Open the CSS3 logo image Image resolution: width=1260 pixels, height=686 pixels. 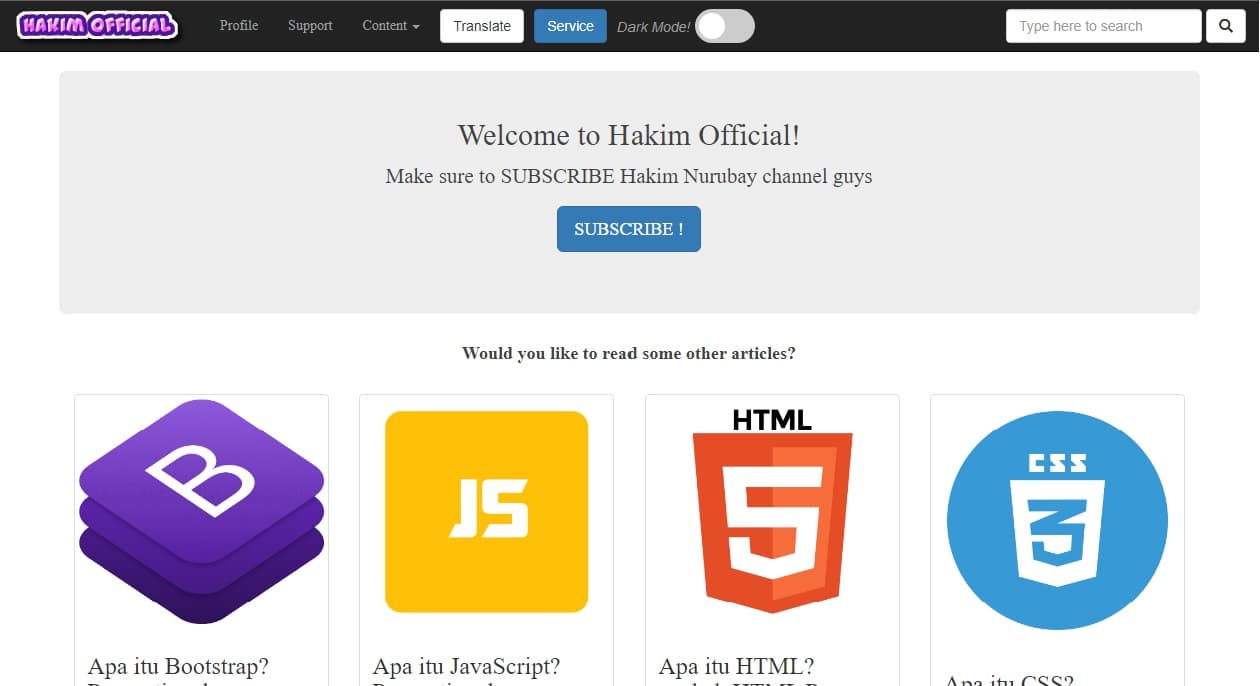coord(1057,520)
